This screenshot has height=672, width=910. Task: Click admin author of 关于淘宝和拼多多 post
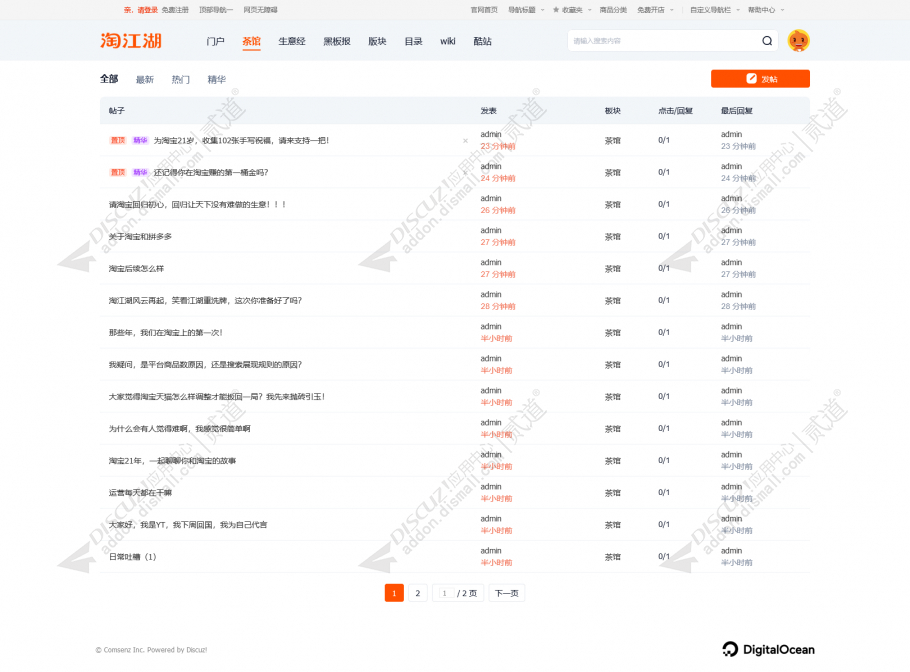pos(491,230)
